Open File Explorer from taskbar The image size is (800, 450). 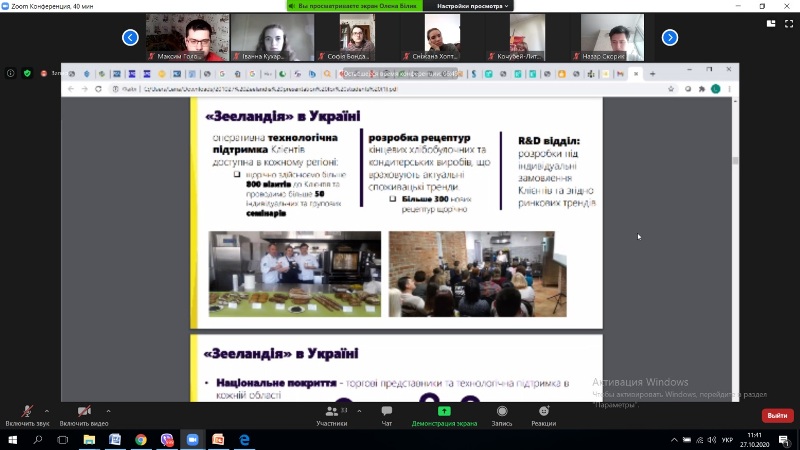click(x=89, y=440)
